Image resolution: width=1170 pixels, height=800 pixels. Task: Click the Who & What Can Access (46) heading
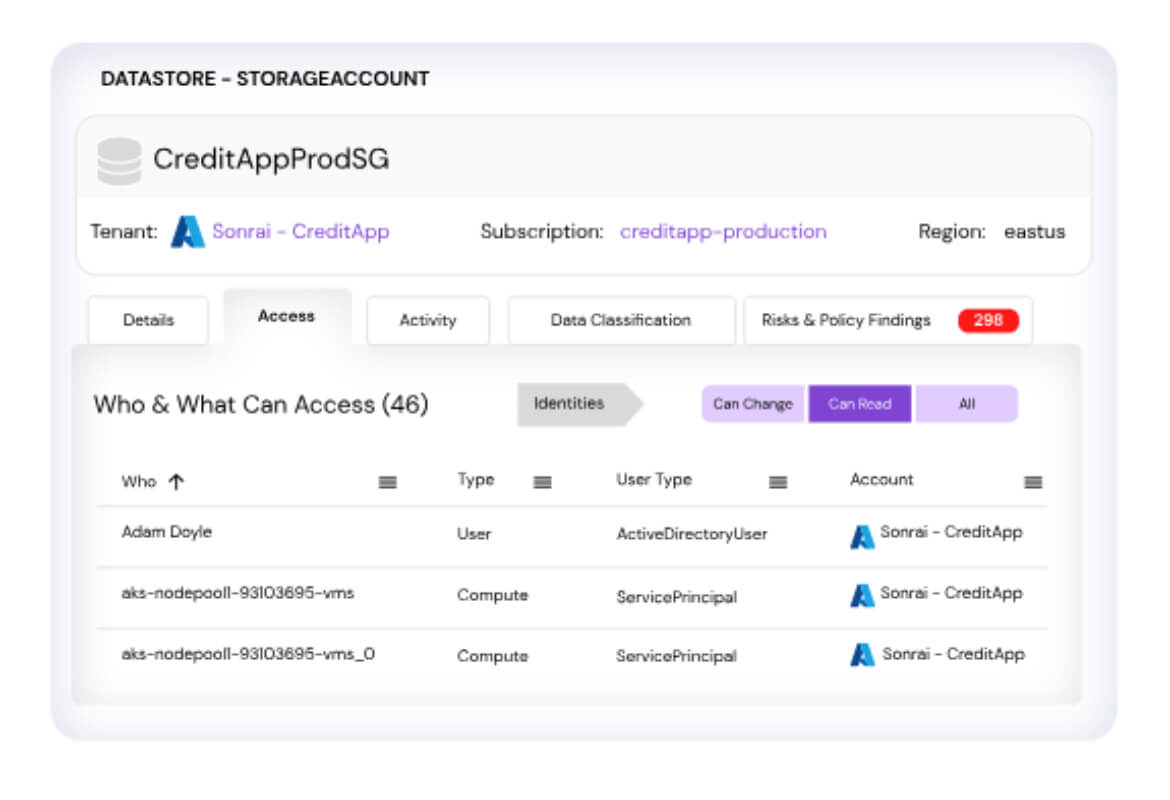click(x=261, y=404)
